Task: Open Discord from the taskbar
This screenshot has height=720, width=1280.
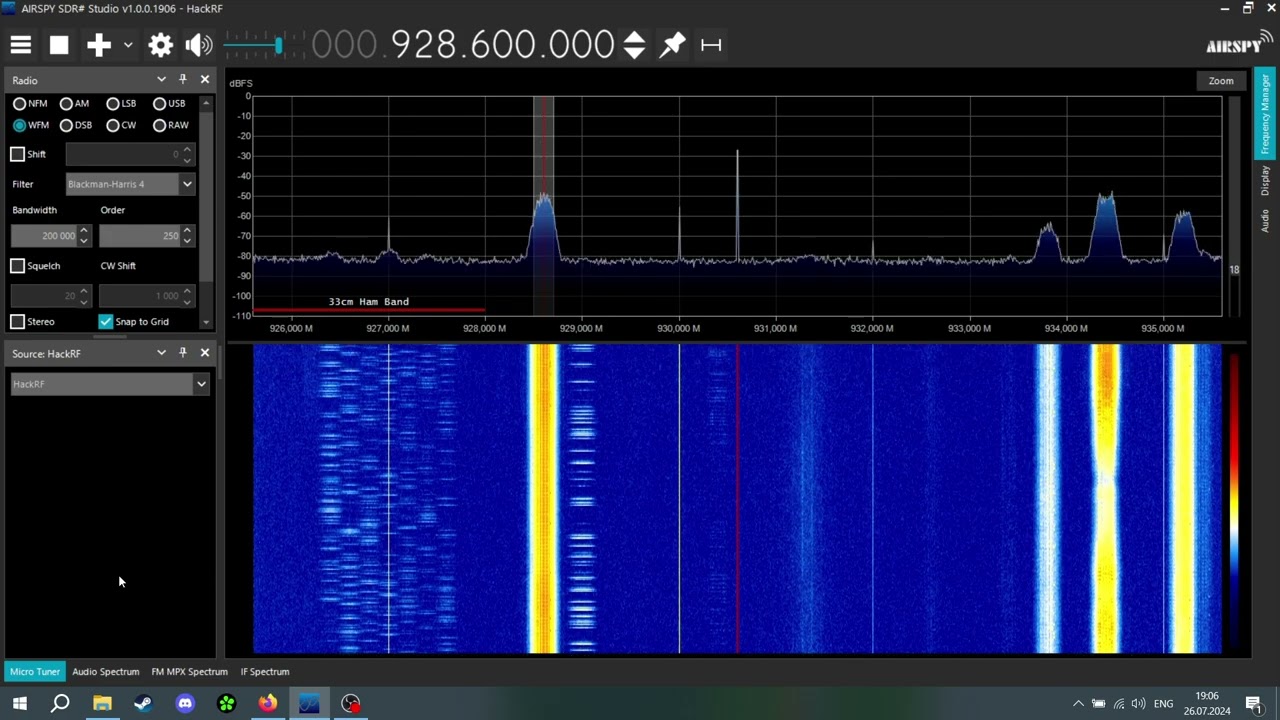Action: 185,703
